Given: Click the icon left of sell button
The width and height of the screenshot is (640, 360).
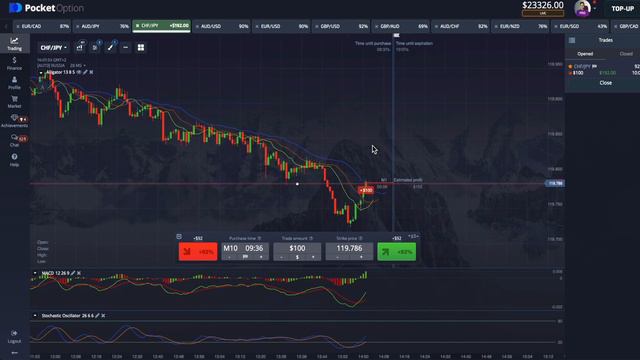Looking at the screenshot, I should pyautogui.click(x=179, y=237).
